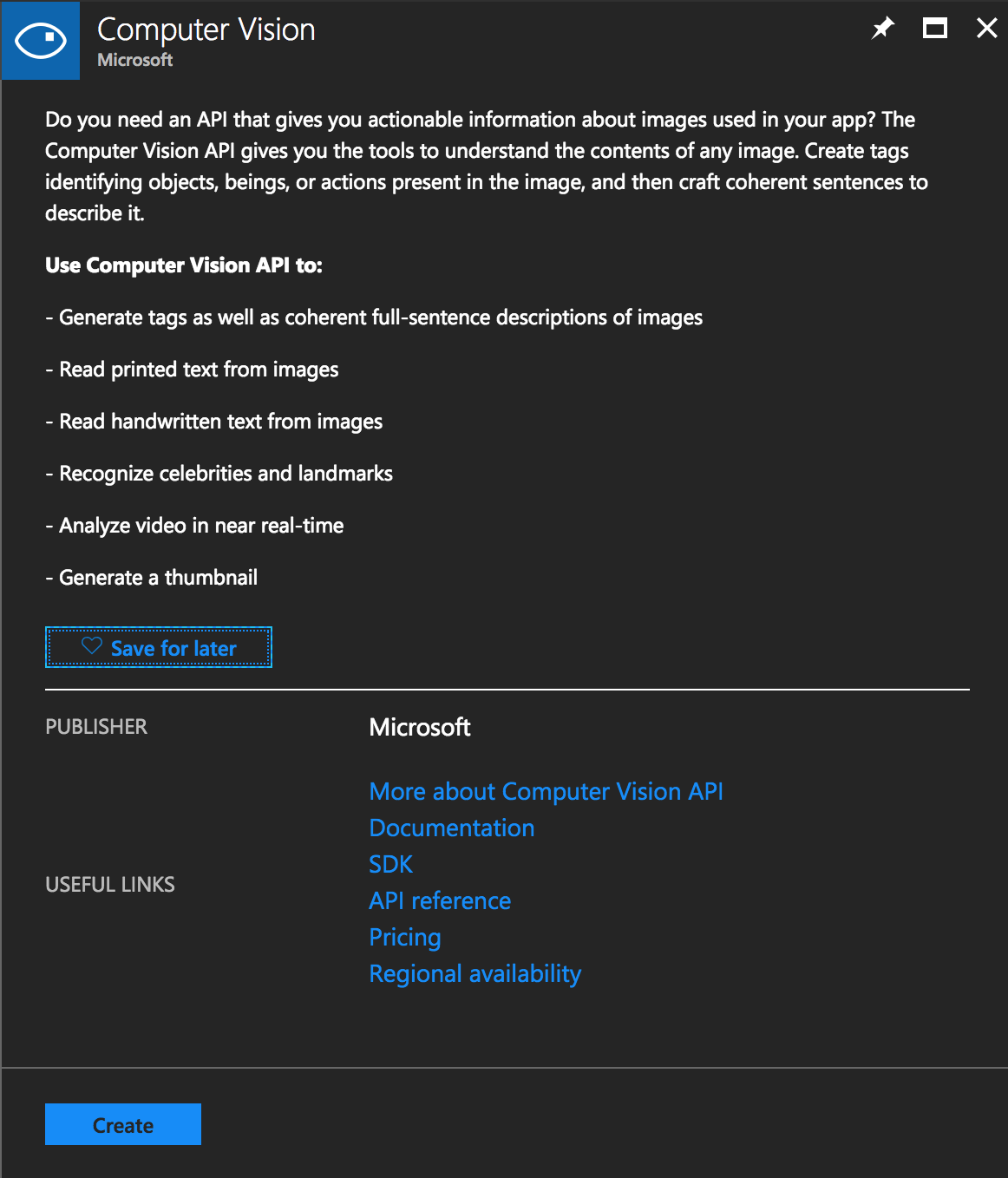
Task: Click the Save for later button
Action: 159,647
